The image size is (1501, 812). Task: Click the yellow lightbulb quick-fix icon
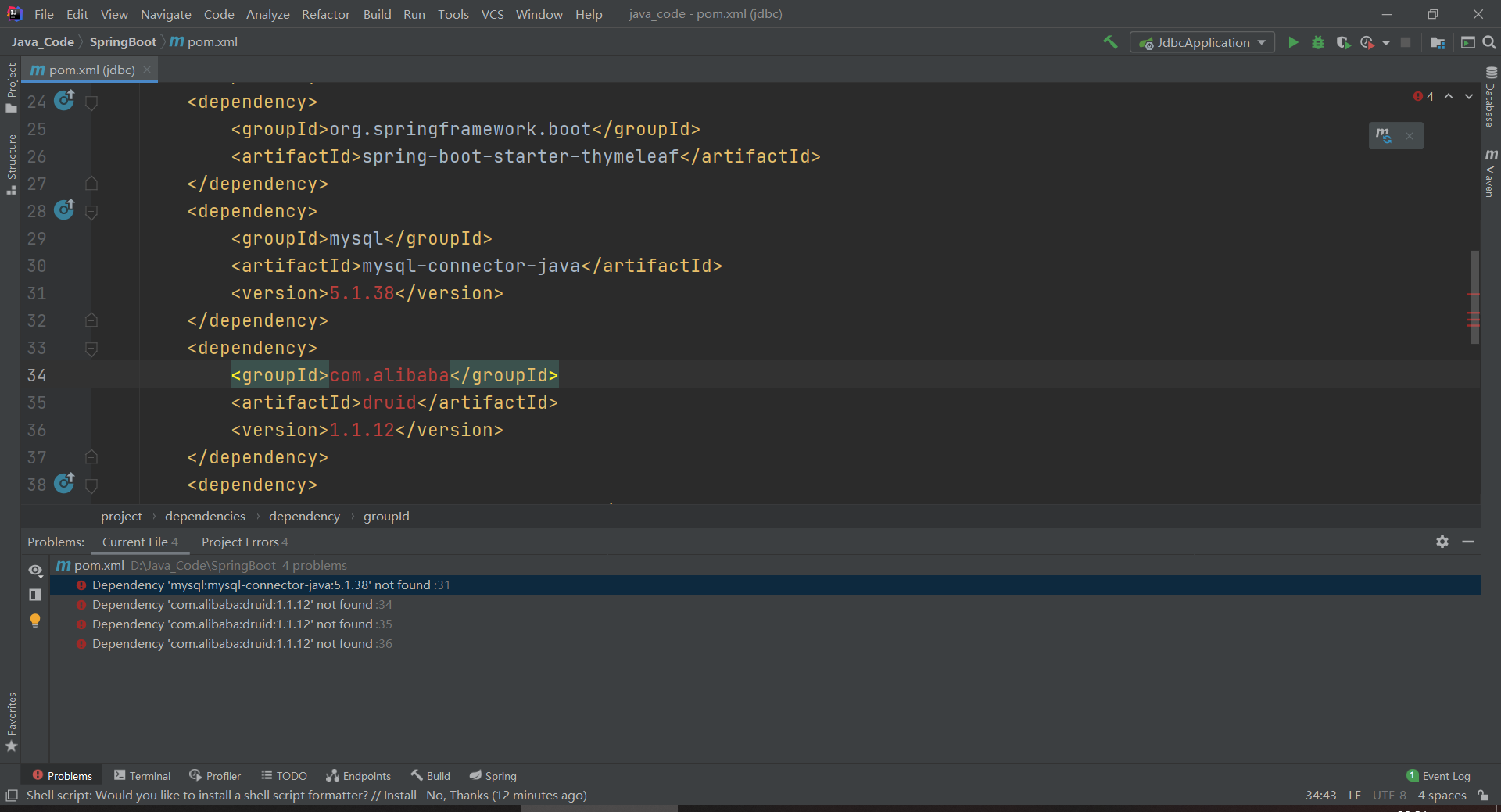click(35, 621)
